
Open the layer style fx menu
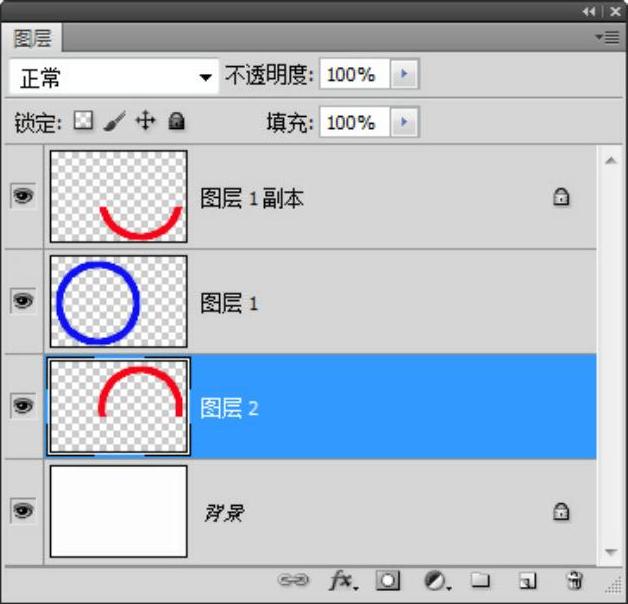coord(342,580)
